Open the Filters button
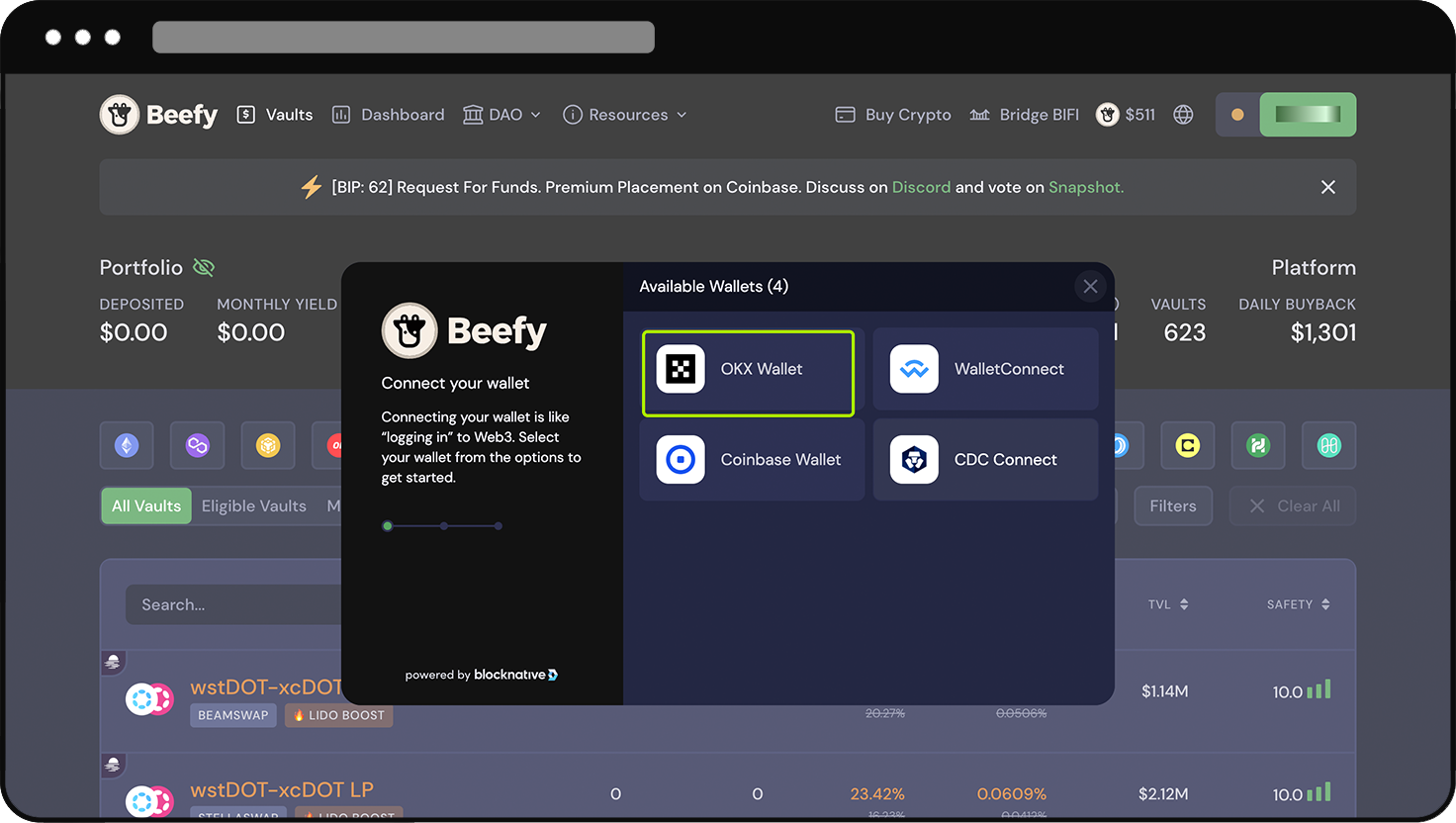The width and height of the screenshot is (1456, 823). (x=1173, y=505)
